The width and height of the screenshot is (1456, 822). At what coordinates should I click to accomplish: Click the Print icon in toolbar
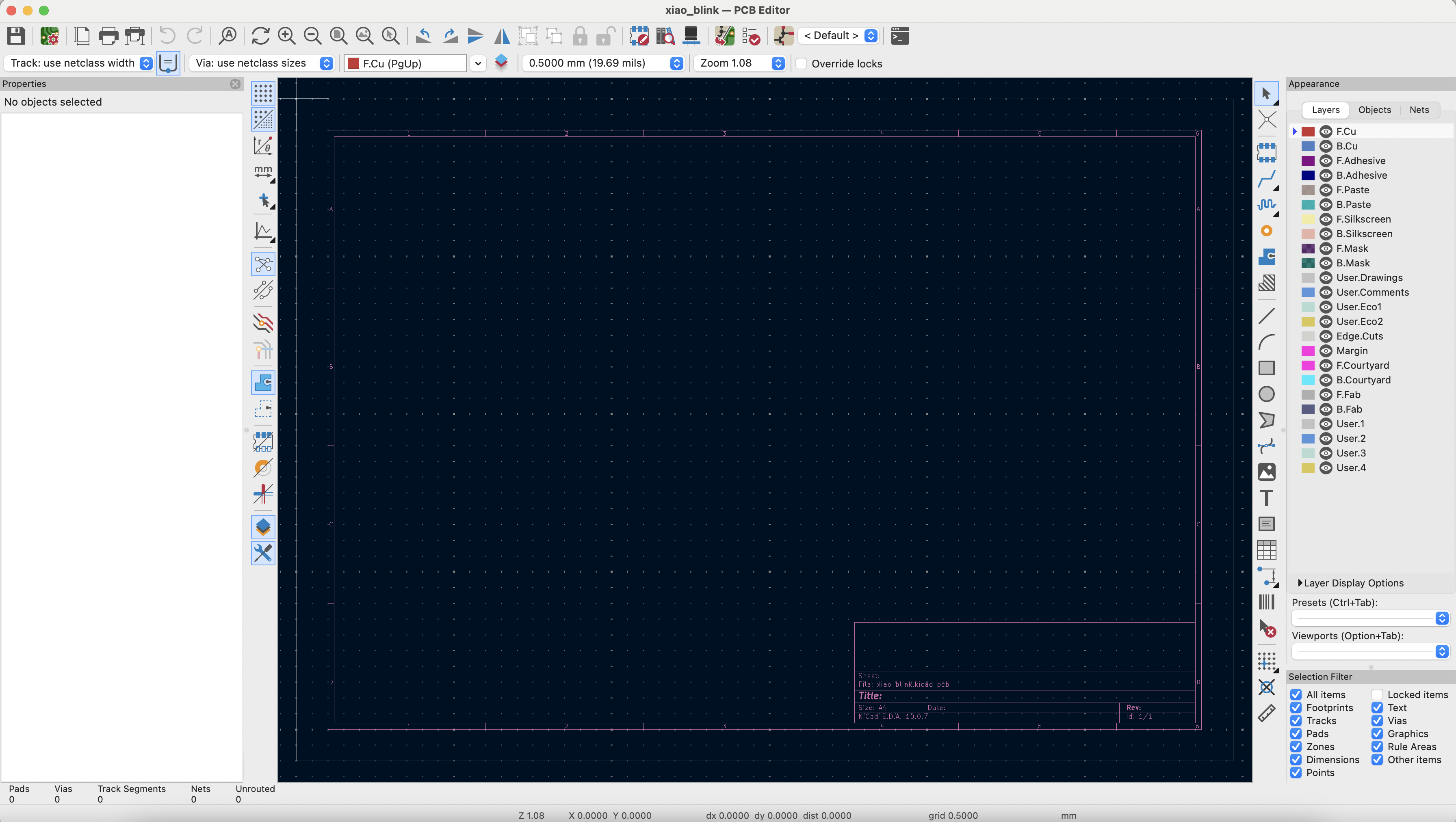[x=108, y=36]
